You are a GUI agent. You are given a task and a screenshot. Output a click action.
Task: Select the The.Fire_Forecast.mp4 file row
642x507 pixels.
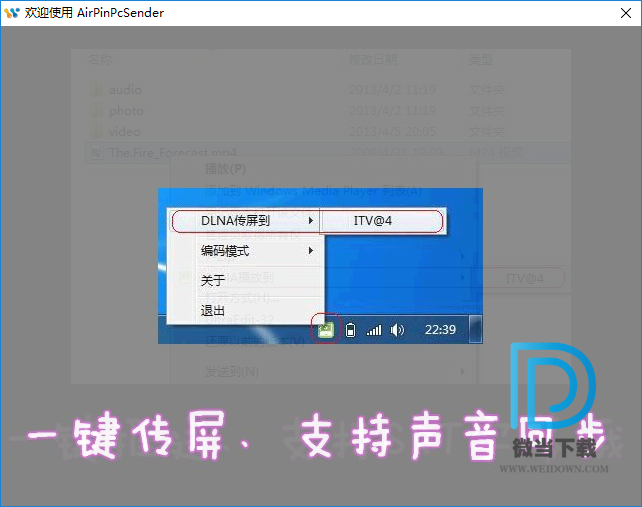(328, 153)
